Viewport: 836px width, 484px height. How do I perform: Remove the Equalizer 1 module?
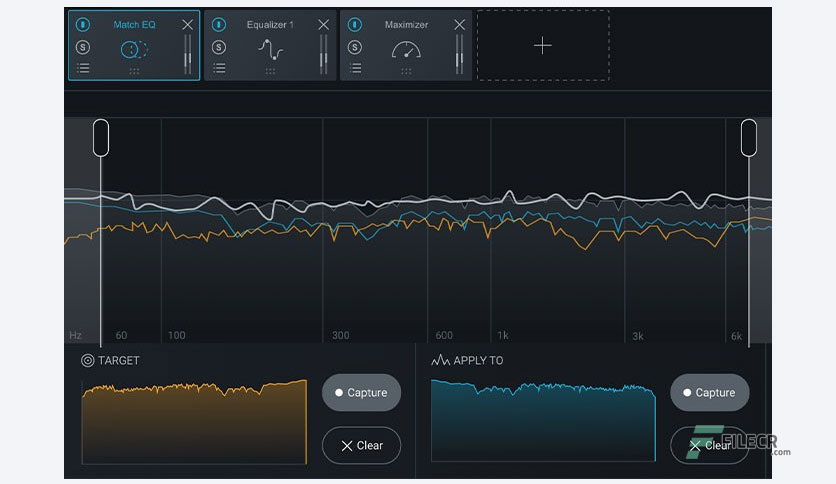click(323, 25)
